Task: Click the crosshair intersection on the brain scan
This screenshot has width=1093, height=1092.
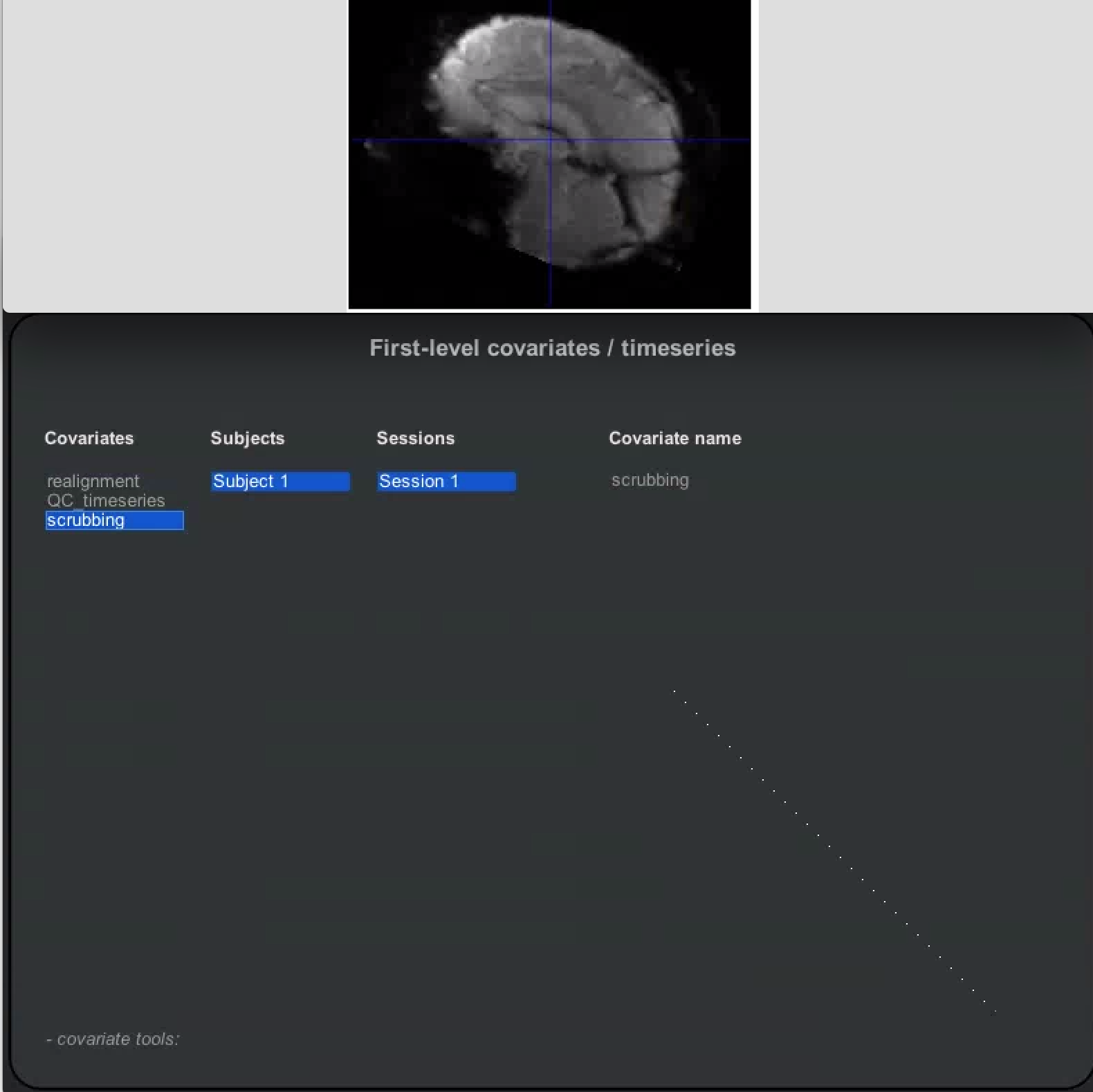Action: (x=550, y=140)
